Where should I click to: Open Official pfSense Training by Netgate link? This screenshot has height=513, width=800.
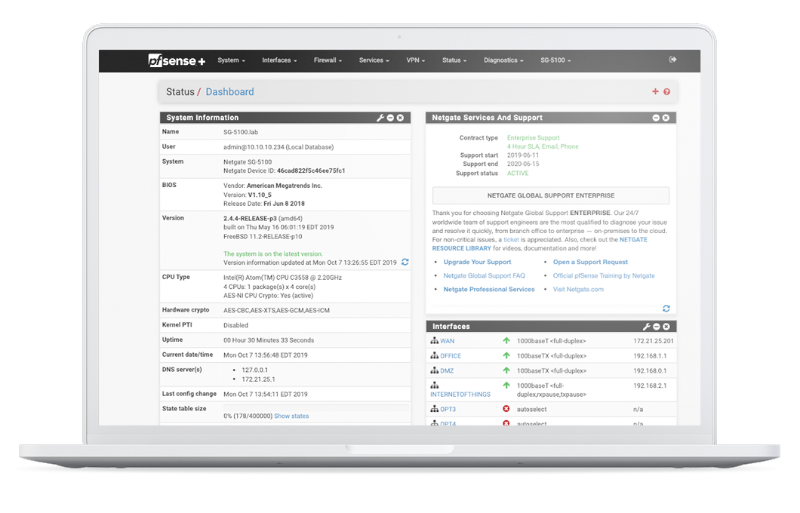604,276
